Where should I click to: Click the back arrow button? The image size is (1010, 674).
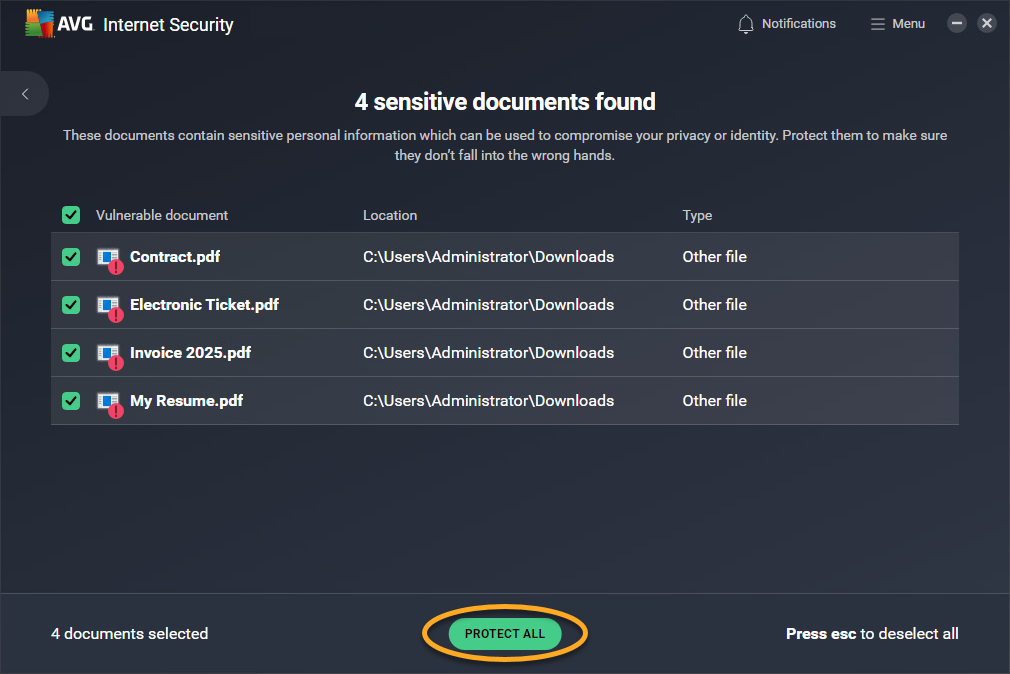pyautogui.click(x=25, y=94)
